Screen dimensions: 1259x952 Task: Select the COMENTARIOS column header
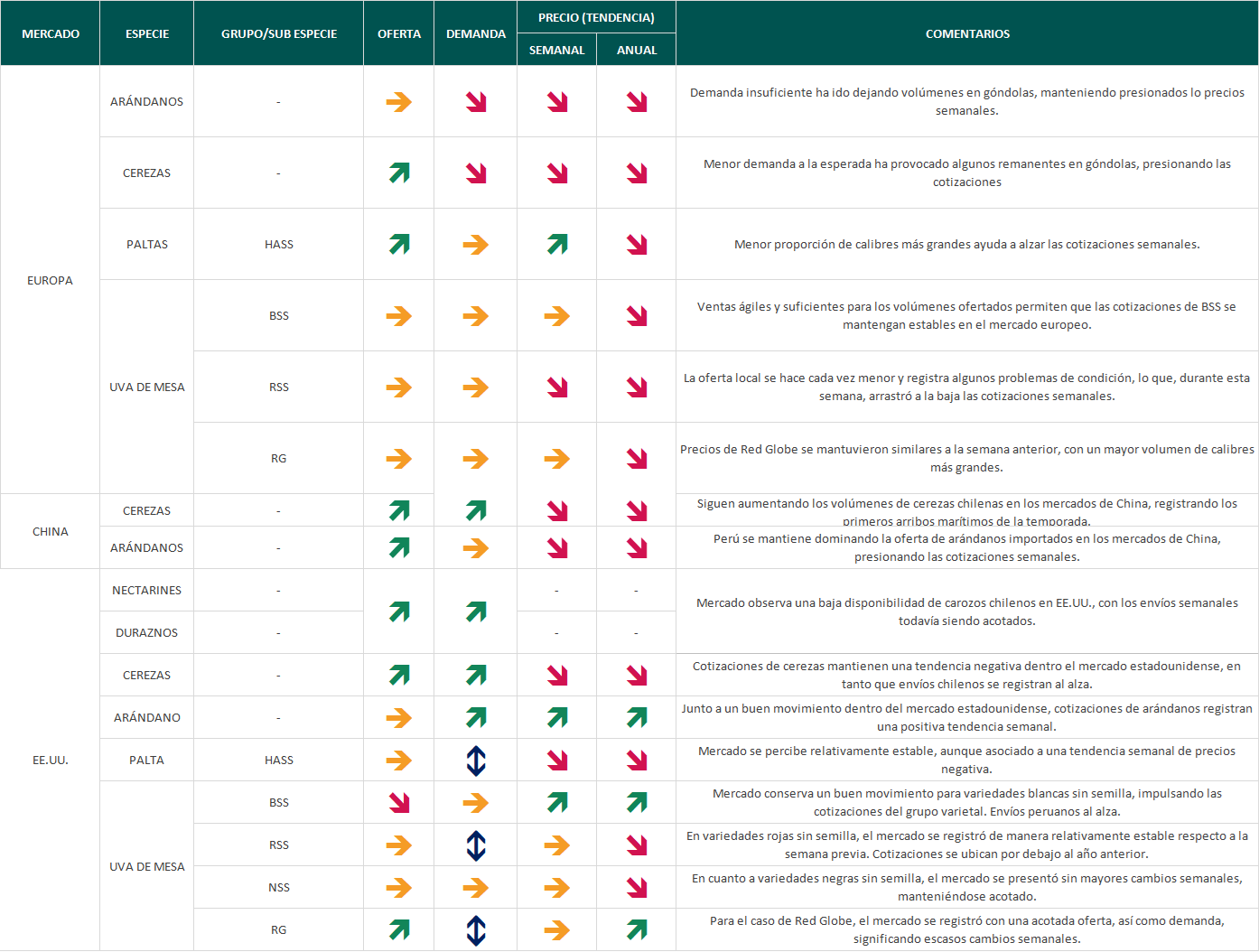967,33
